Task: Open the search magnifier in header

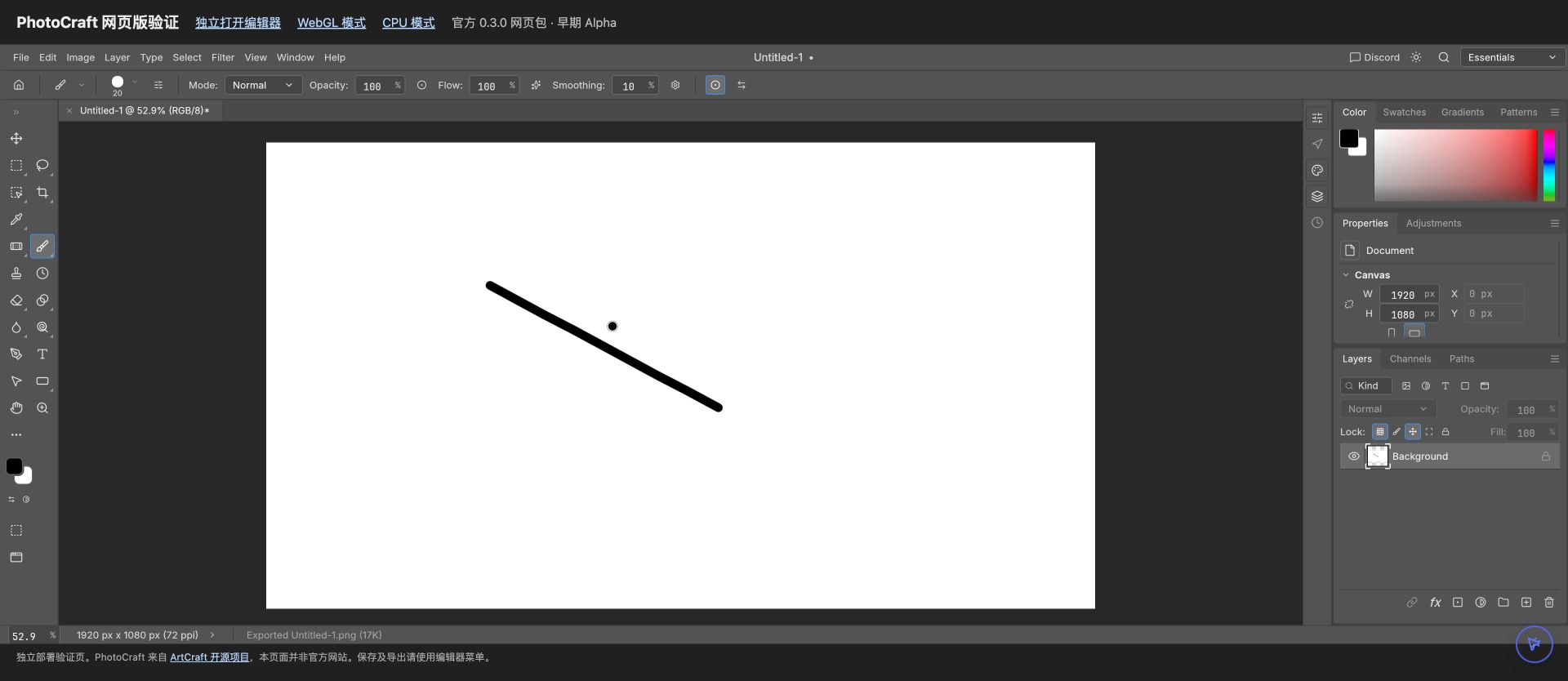Action: point(1444,57)
